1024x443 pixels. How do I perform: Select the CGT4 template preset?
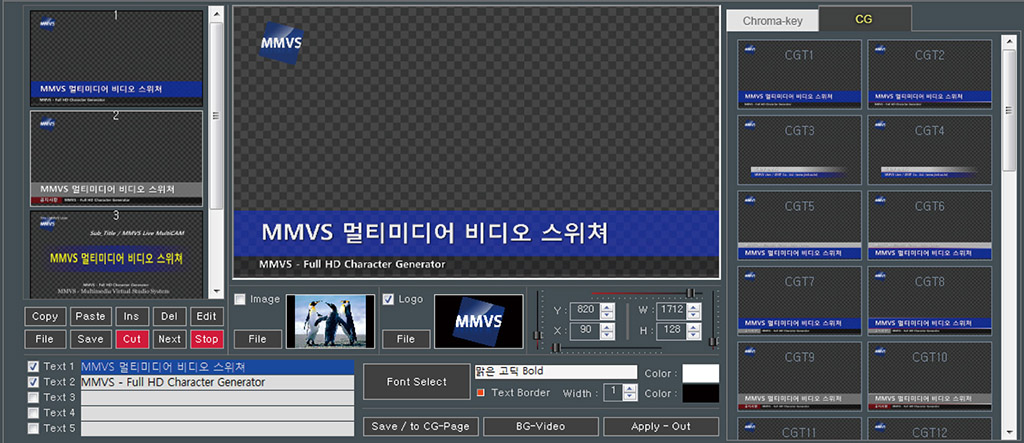(929, 150)
